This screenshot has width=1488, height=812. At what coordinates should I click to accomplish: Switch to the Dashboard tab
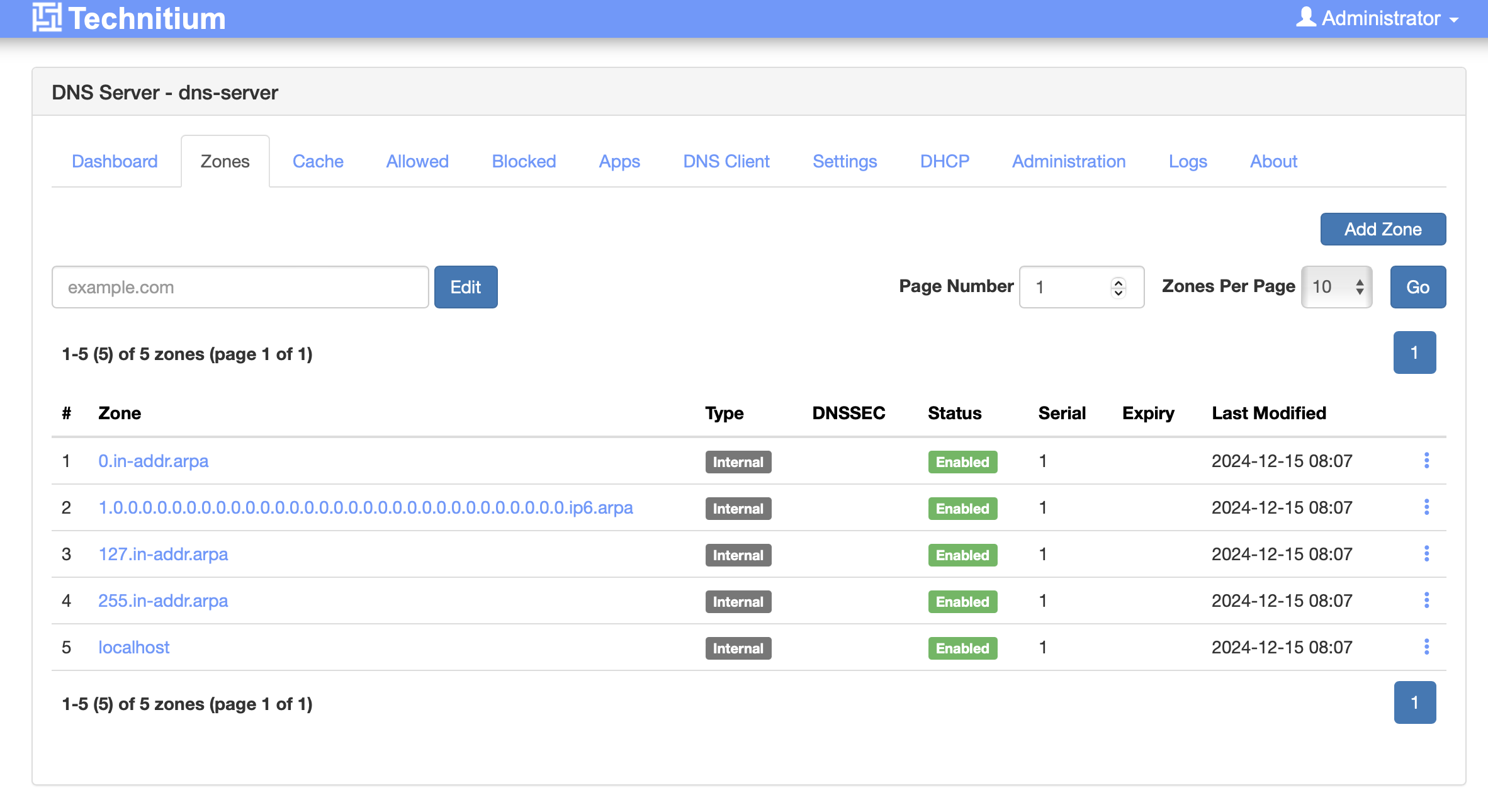click(x=115, y=162)
